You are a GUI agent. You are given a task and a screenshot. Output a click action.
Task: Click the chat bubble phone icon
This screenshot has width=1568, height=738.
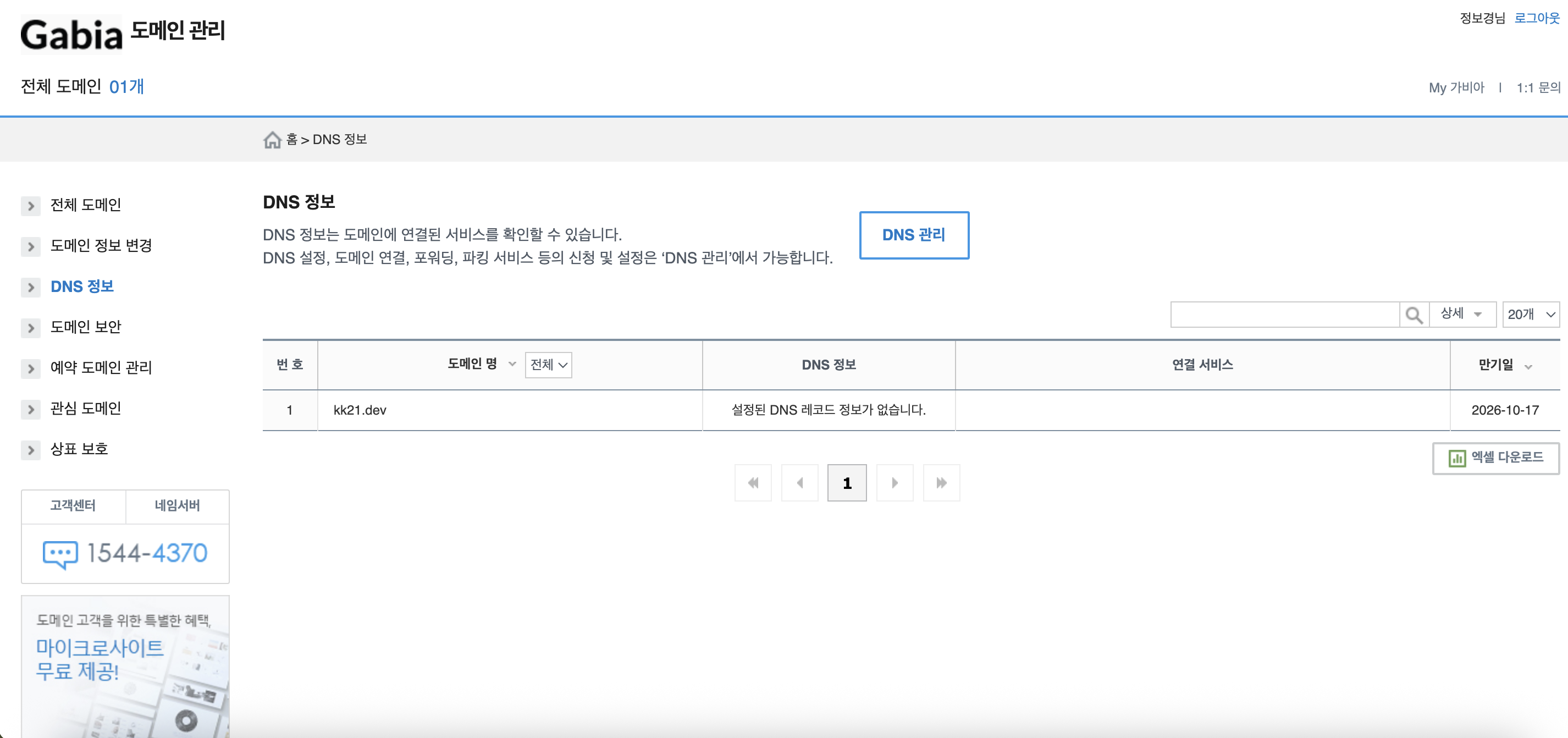coord(60,553)
